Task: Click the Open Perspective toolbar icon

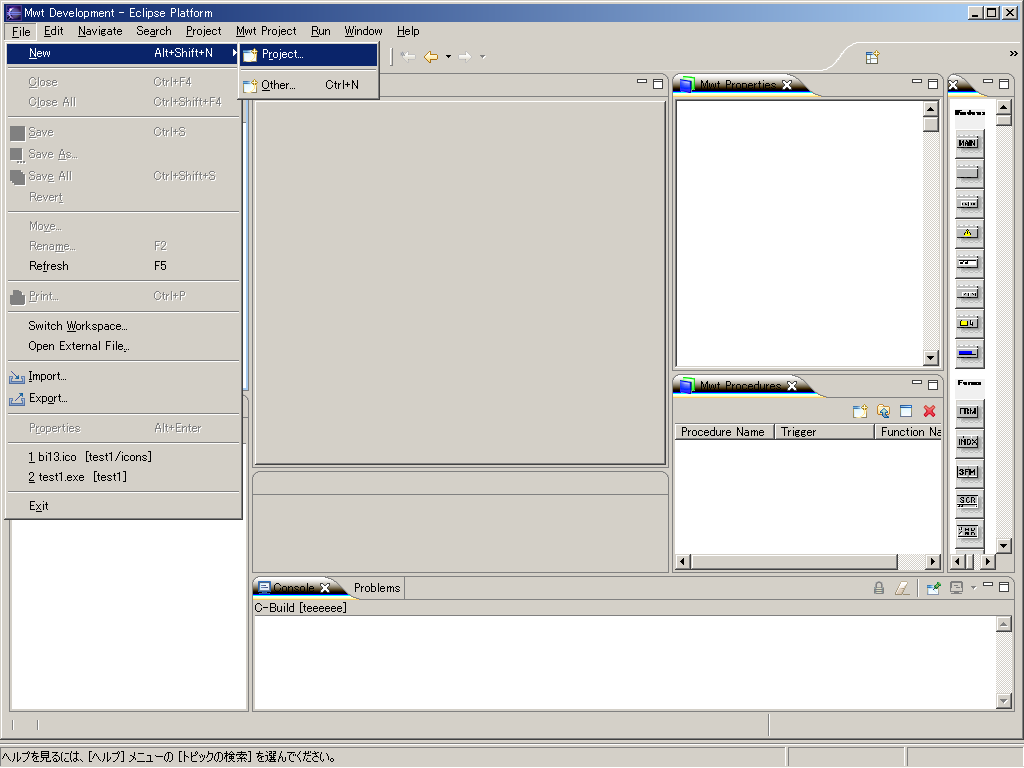Action: (872, 57)
